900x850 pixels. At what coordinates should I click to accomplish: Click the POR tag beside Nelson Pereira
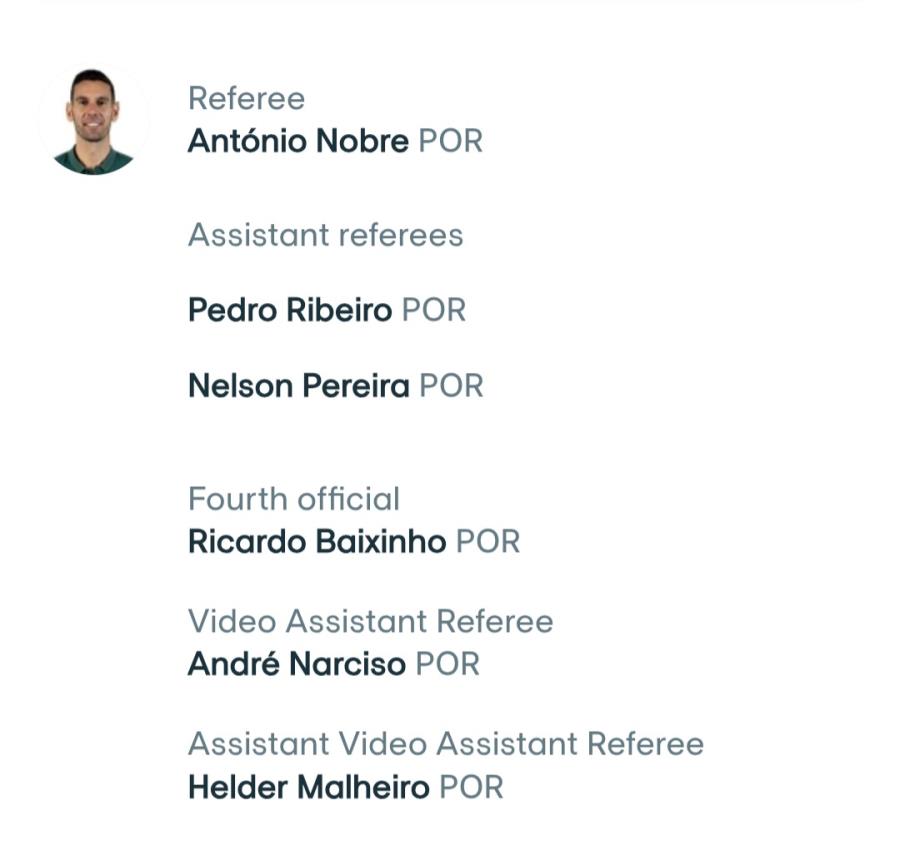coord(451,385)
